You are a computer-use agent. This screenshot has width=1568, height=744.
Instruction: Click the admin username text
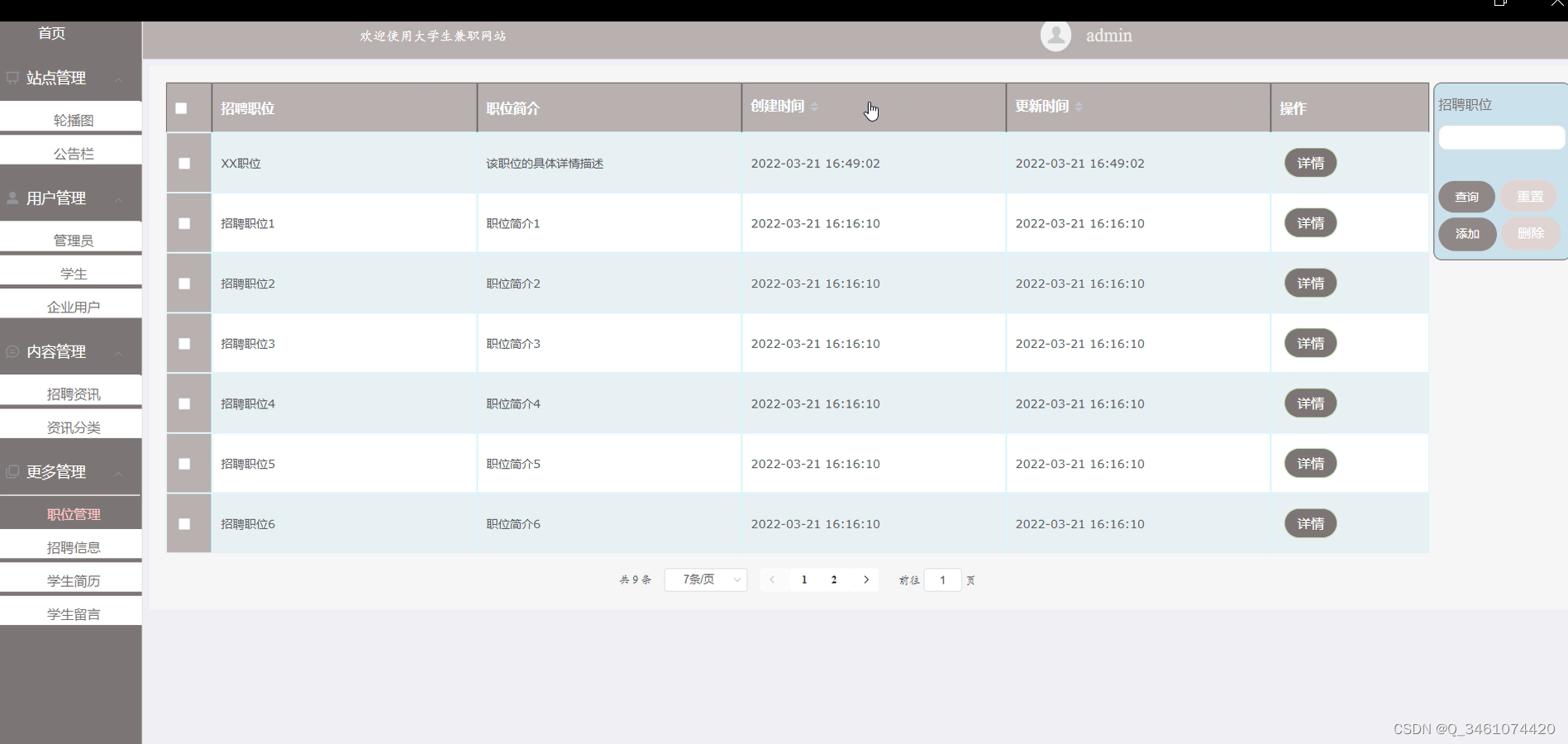1108,36
